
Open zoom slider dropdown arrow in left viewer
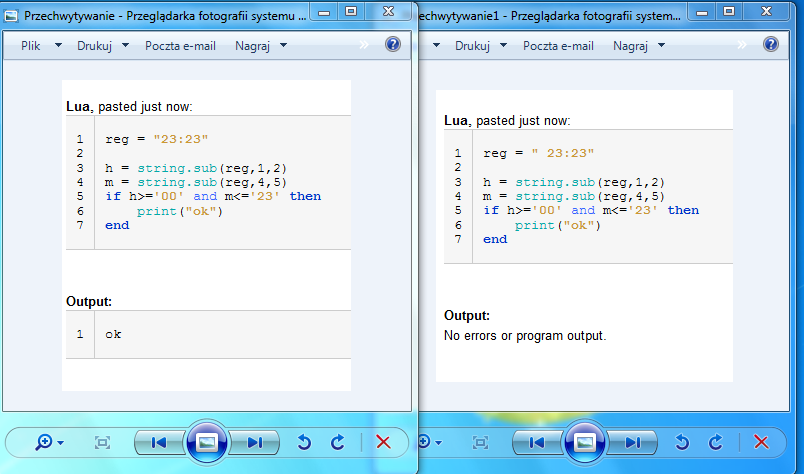pos(61,442)
